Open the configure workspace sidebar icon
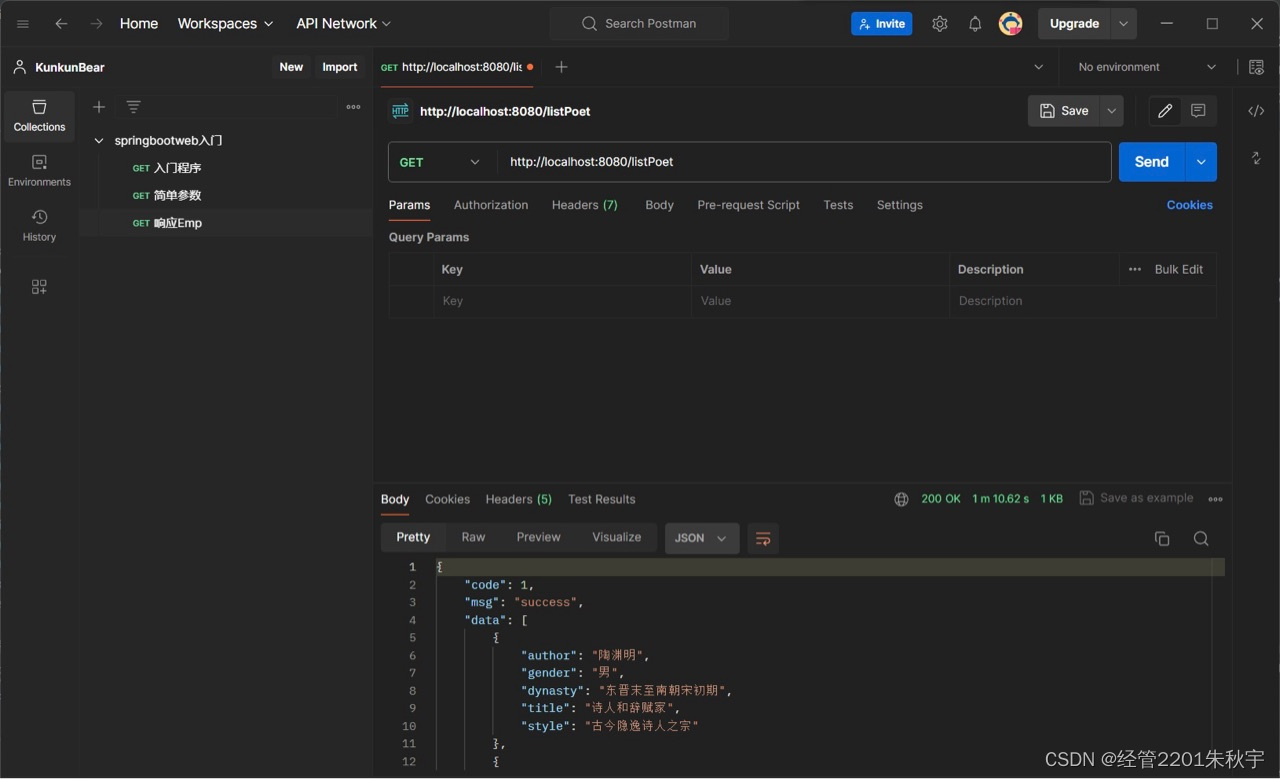Screen dimensions: 1280x779 pyautogui.click(x=39, y=287)
